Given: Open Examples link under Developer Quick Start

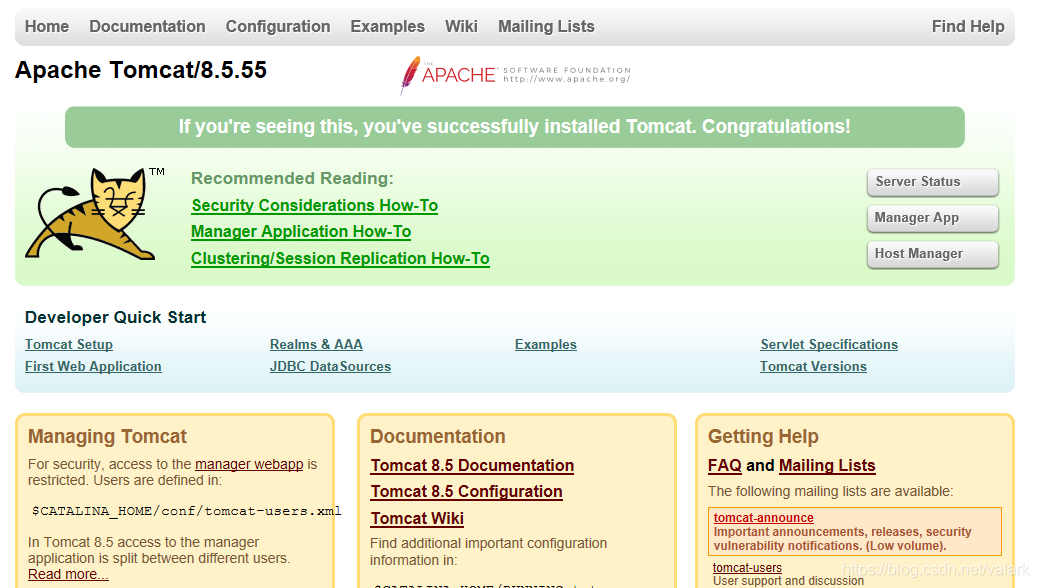Looking at the screenshot, I should tap(546, 345).
